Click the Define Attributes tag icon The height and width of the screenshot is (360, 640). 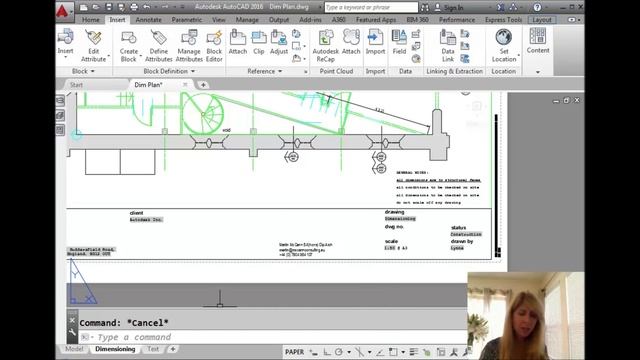point(158,37)
